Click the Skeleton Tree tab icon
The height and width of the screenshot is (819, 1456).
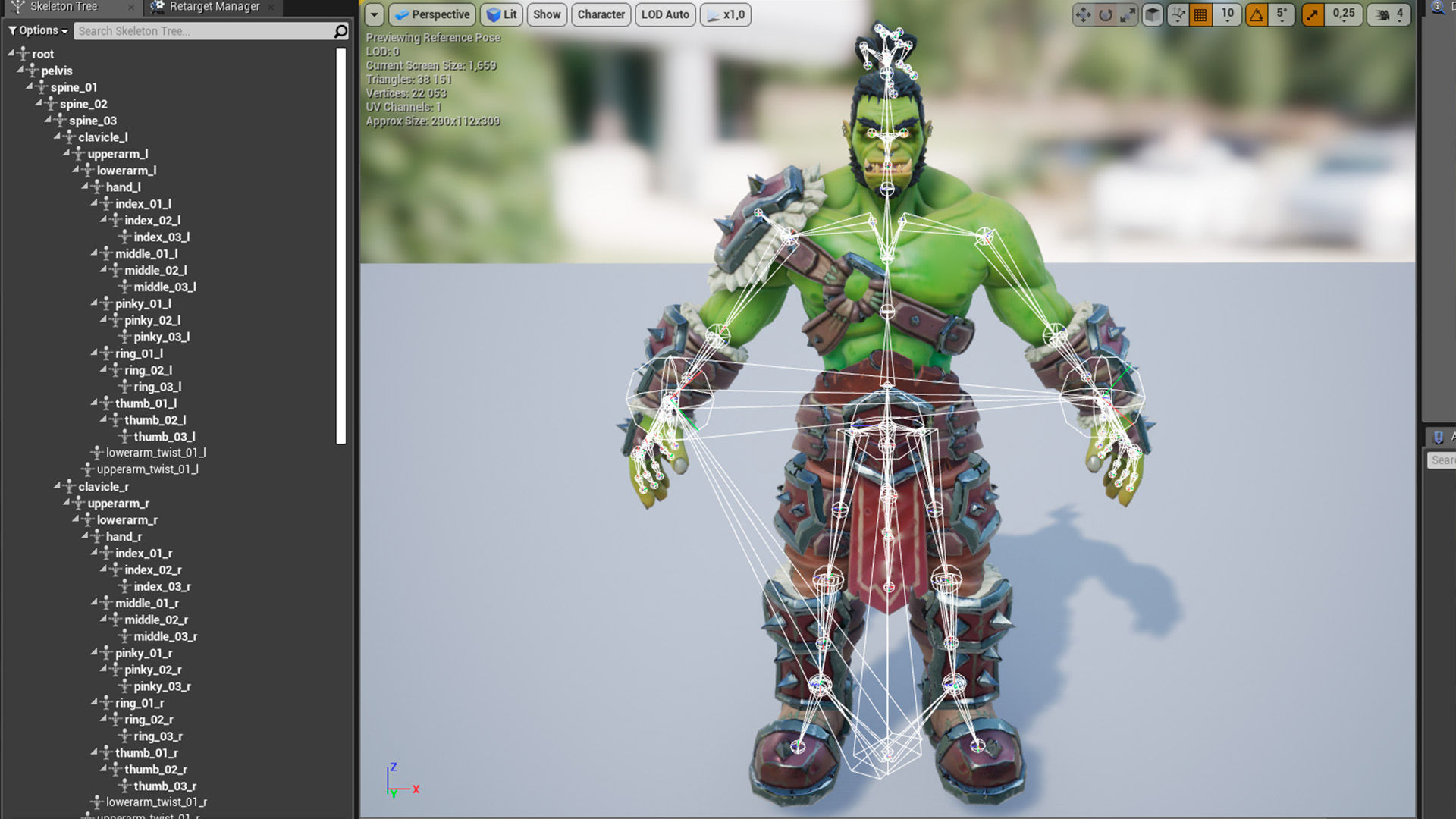[x=18, y=7]
